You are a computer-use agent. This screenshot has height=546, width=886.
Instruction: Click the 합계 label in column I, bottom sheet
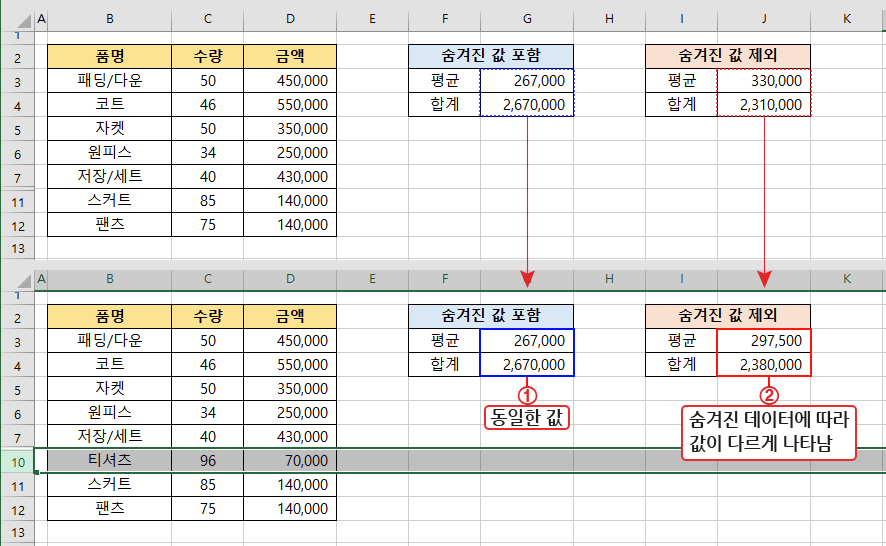click(x=681, y=365)
